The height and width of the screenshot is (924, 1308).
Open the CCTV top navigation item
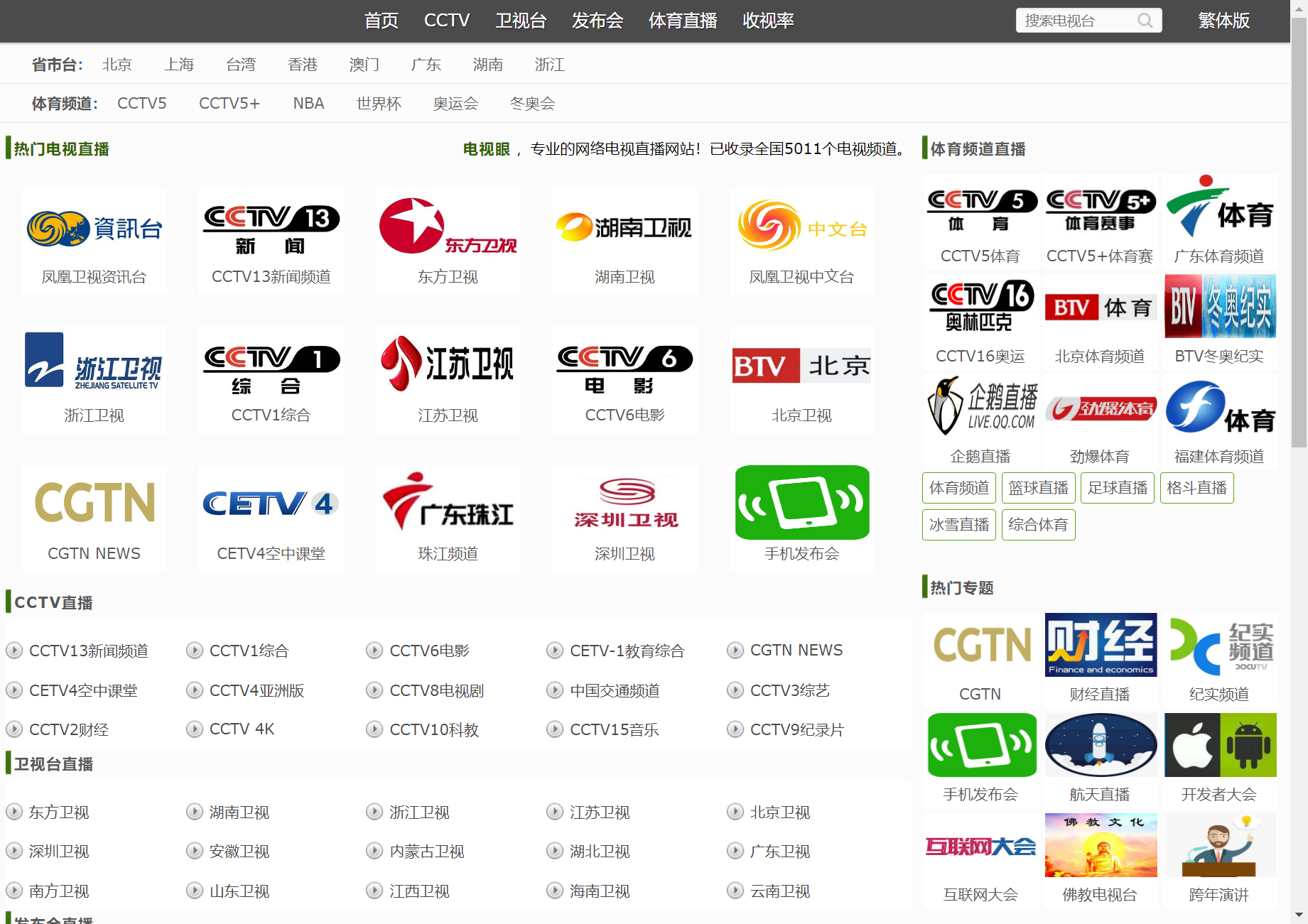click(x=447, y=21)
